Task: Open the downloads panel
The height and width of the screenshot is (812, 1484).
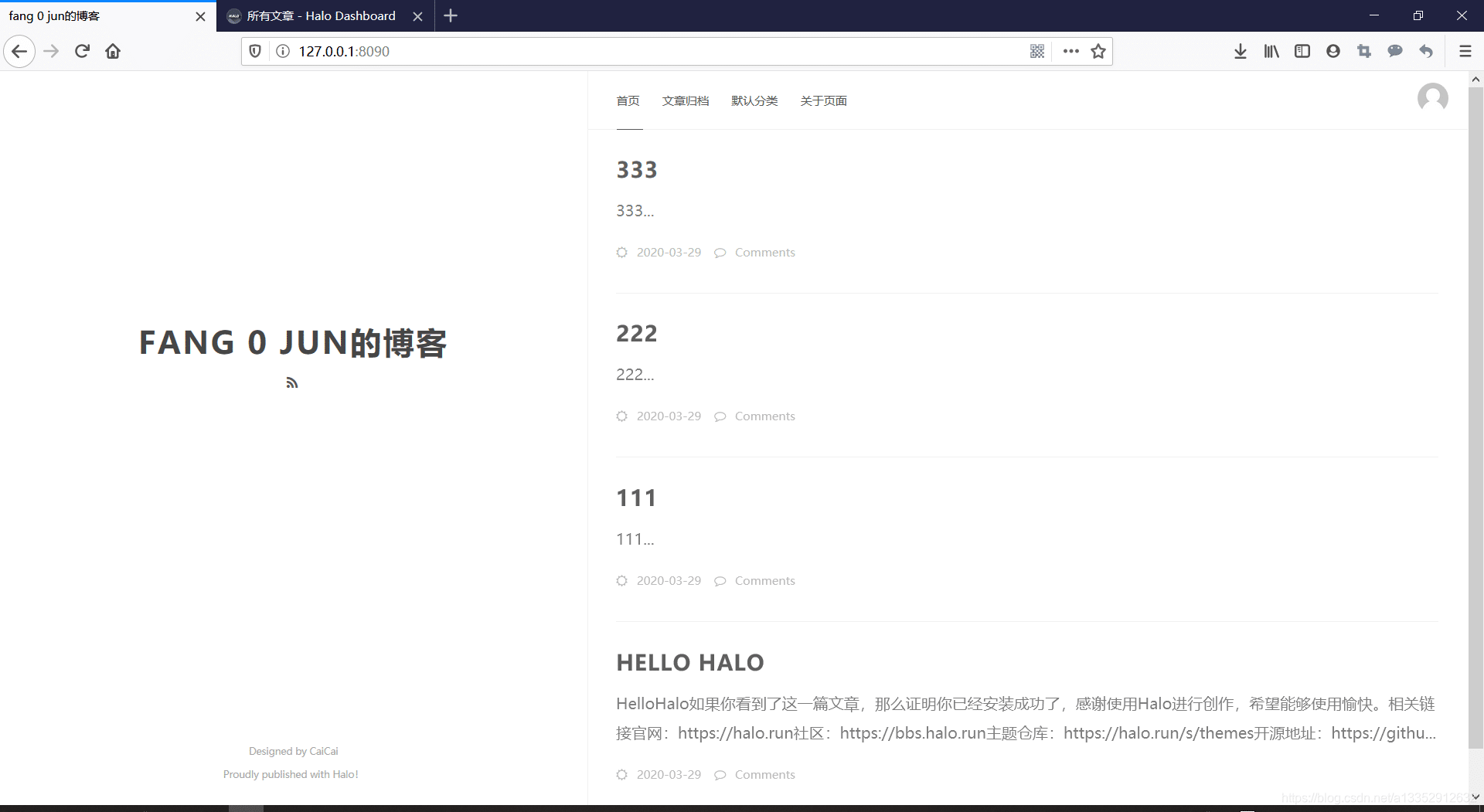Action: [x=1241, y=52]
